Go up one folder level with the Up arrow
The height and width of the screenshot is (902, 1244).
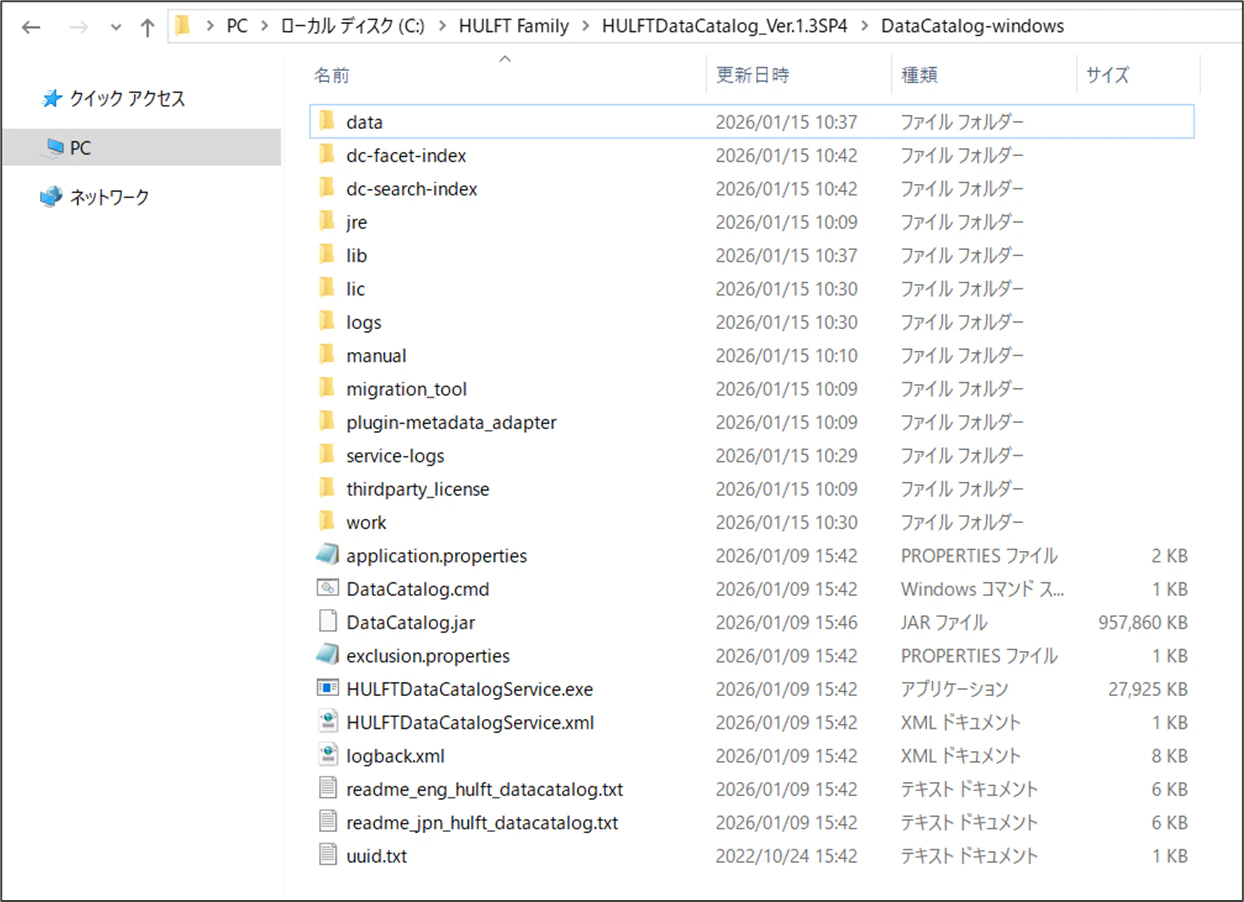pyautogui.click(x=148, y=27)
